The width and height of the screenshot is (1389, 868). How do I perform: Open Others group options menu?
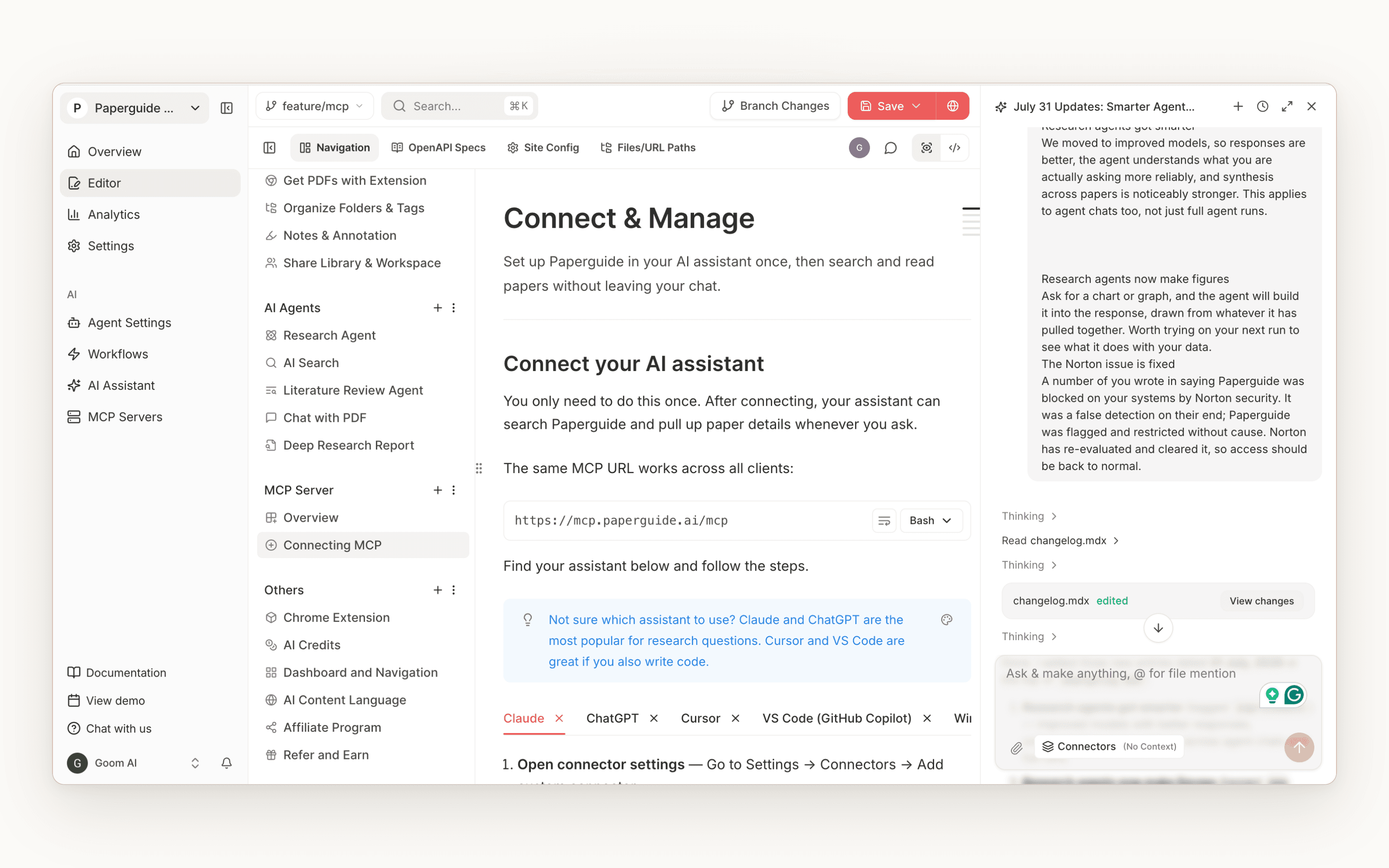click(454, 589)
